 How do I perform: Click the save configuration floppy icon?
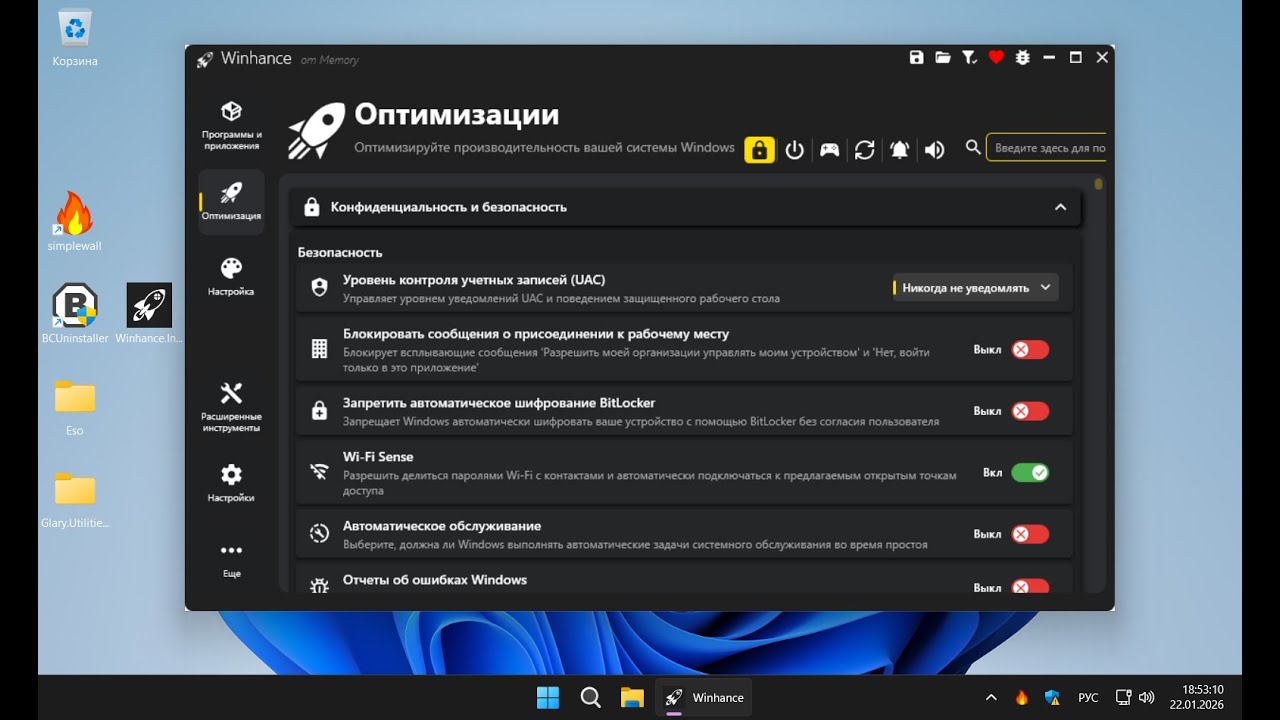point(916,58)
